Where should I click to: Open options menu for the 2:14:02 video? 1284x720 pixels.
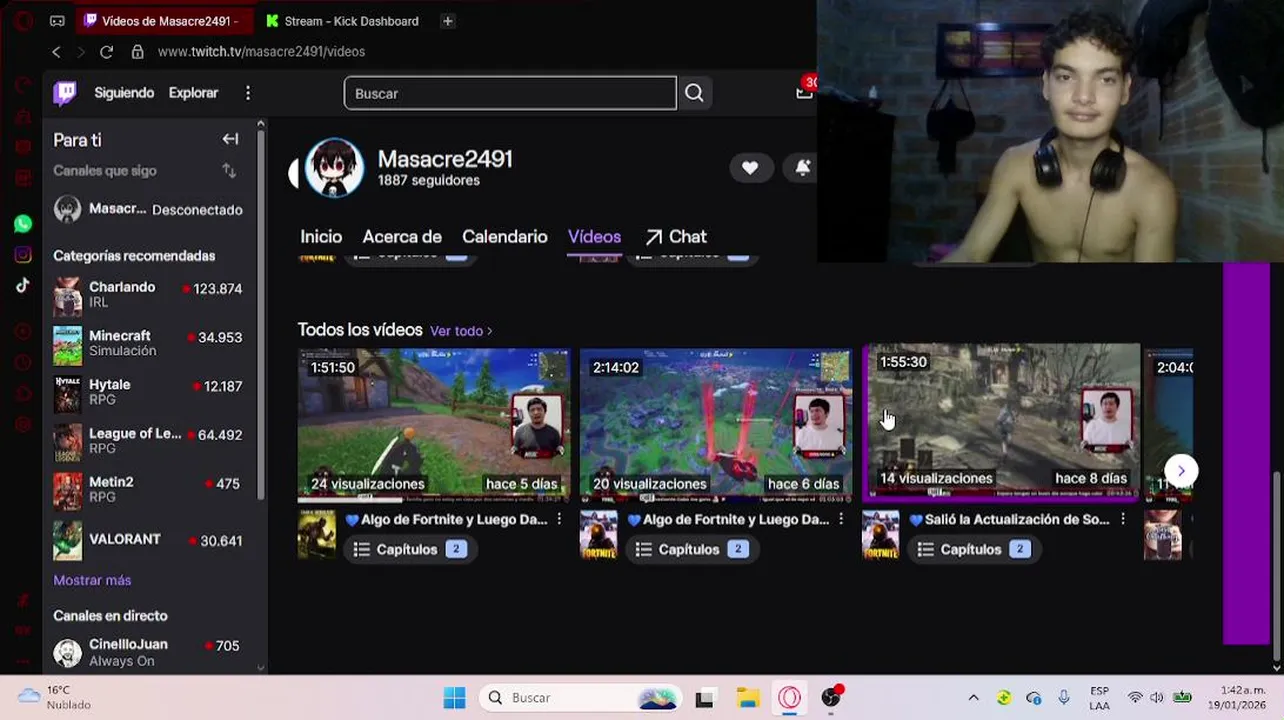841,519
